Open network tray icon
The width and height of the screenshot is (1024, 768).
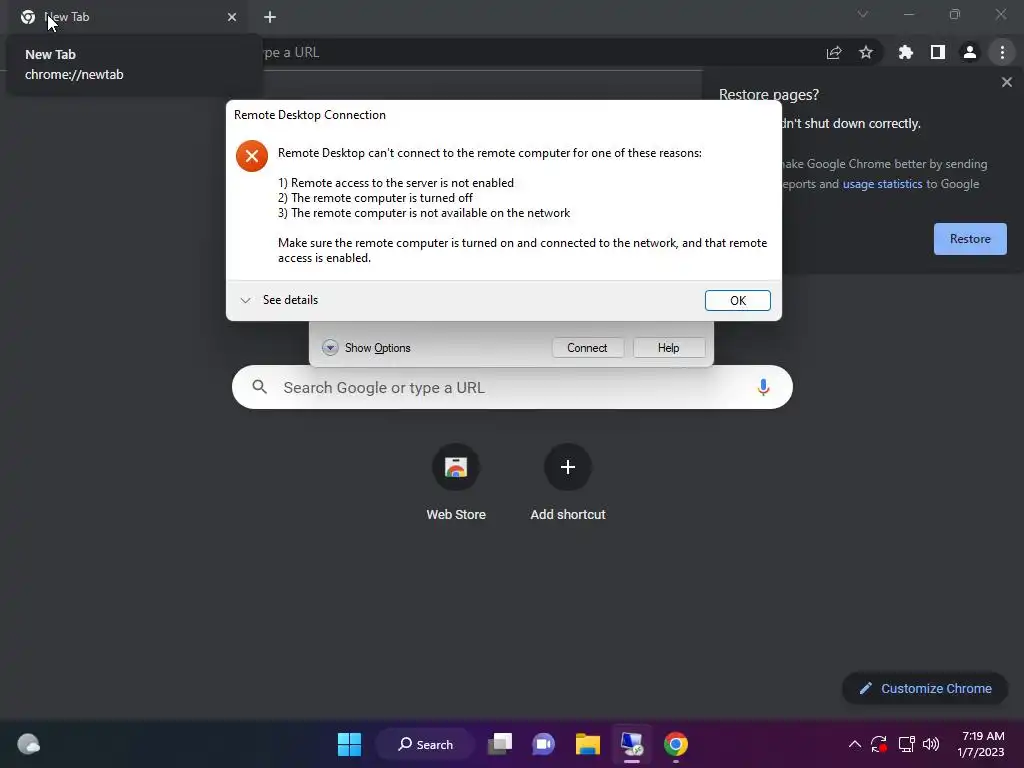click(x=906, y=744)
